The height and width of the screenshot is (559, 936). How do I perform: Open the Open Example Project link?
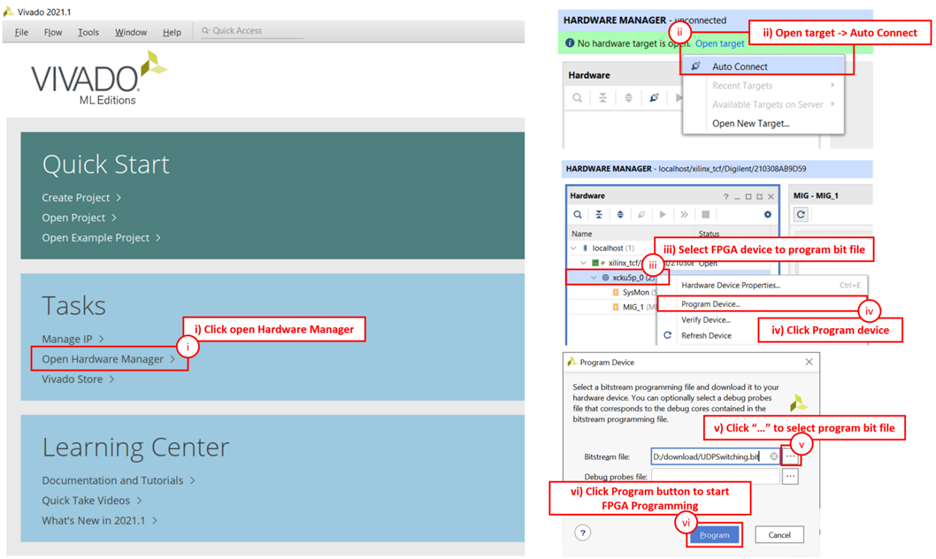(101, 238)
